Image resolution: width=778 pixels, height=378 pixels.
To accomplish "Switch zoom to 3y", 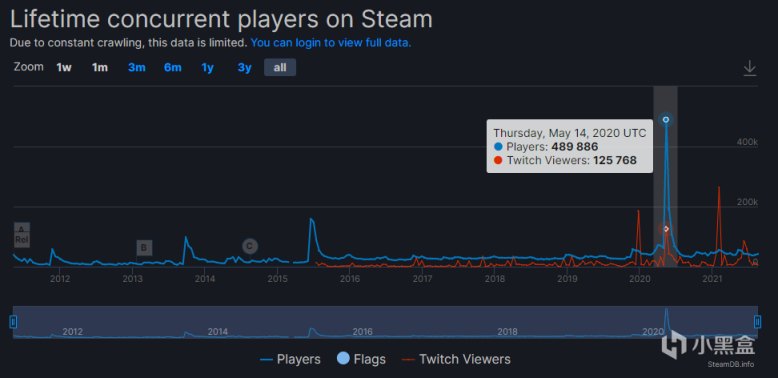I will 244,67.
